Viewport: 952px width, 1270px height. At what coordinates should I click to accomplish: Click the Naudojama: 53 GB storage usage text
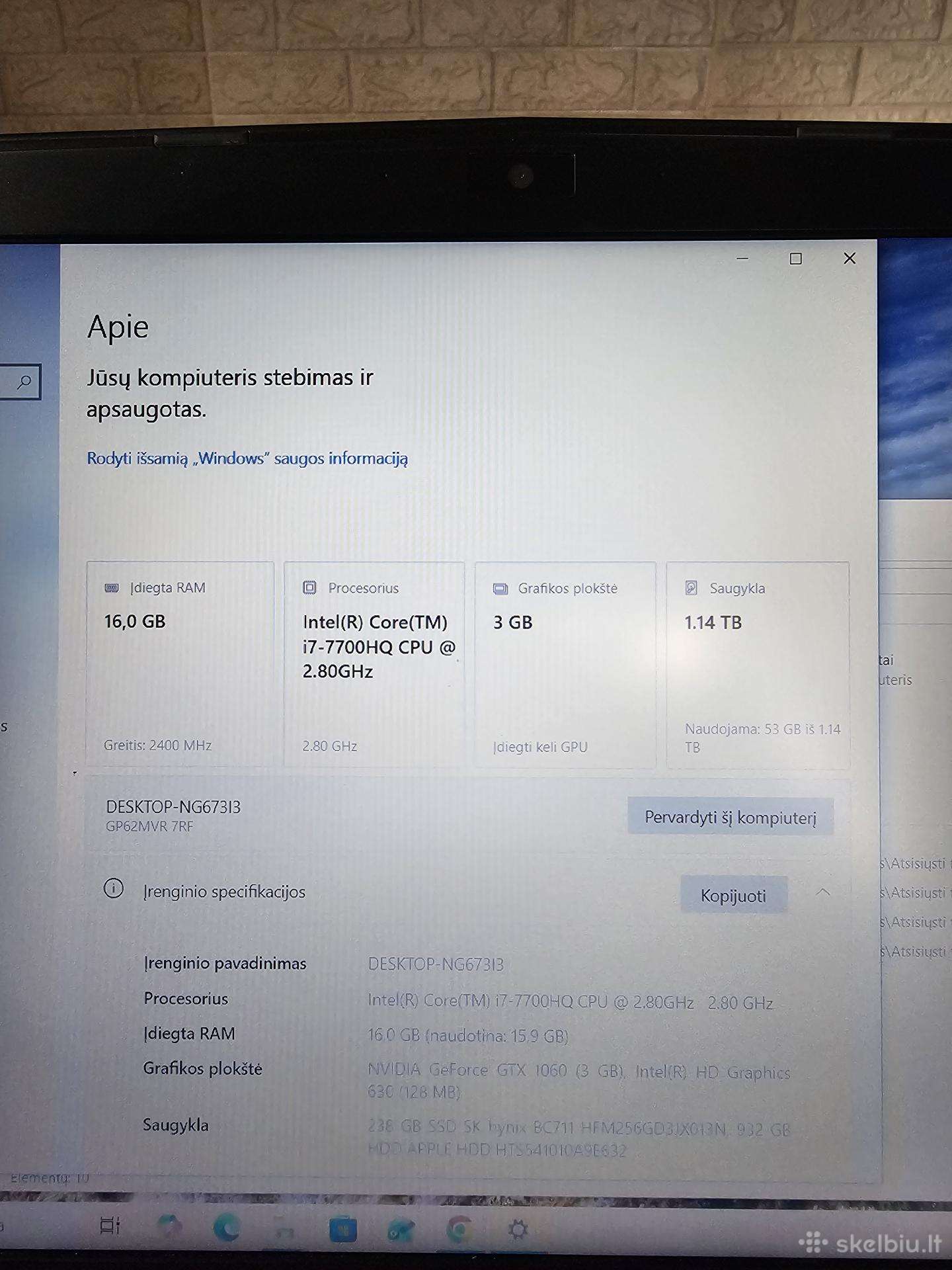click(x=763, y=738)
